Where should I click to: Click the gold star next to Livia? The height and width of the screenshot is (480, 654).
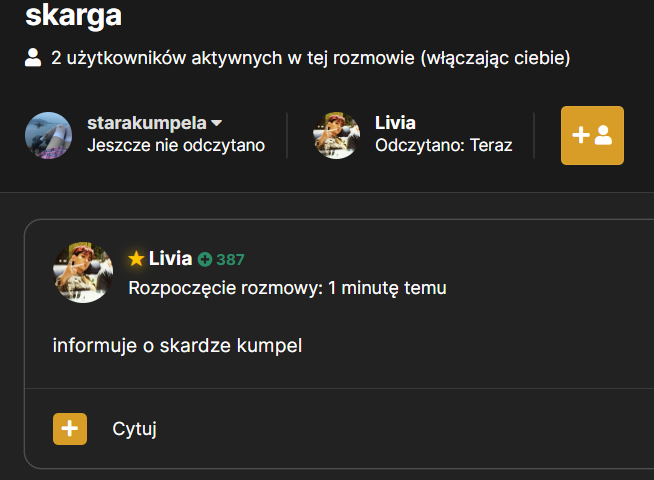pyautogui.click(x=136, y=259)
